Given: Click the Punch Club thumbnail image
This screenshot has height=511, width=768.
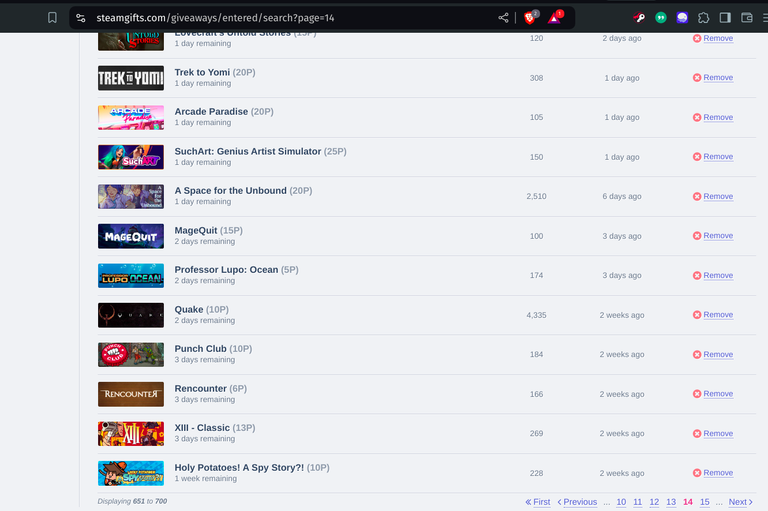Looking at the screenshot, I should 131,355.
